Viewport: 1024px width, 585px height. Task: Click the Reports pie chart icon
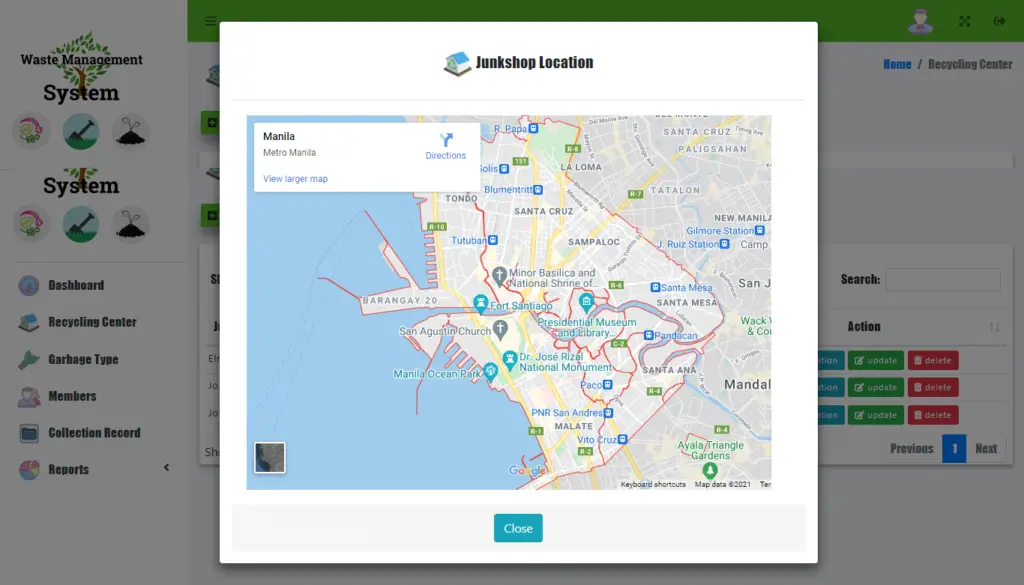[28, 469]
